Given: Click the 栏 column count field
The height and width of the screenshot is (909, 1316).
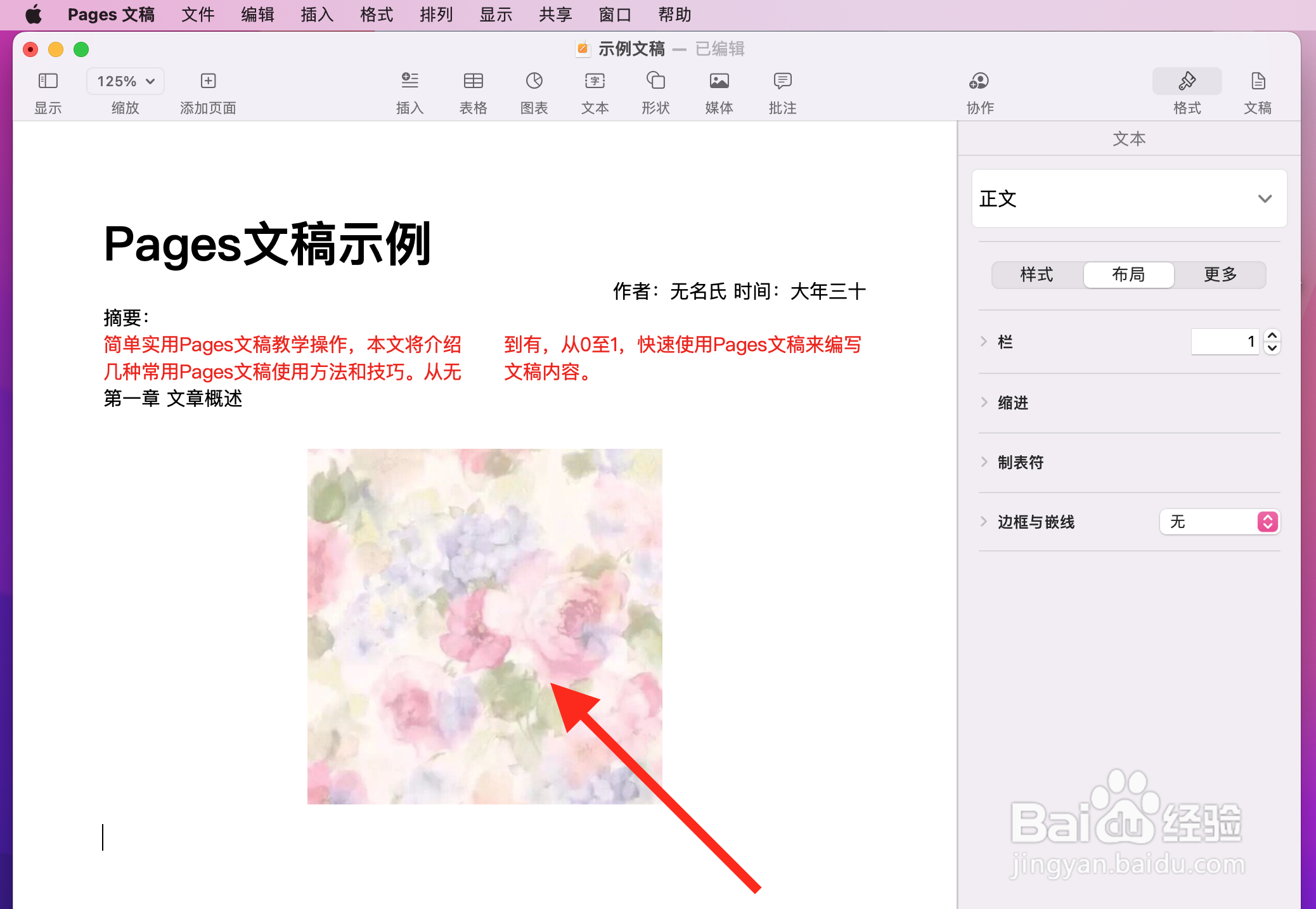Looking at the screenshot, I should (x=1225, y=342).
